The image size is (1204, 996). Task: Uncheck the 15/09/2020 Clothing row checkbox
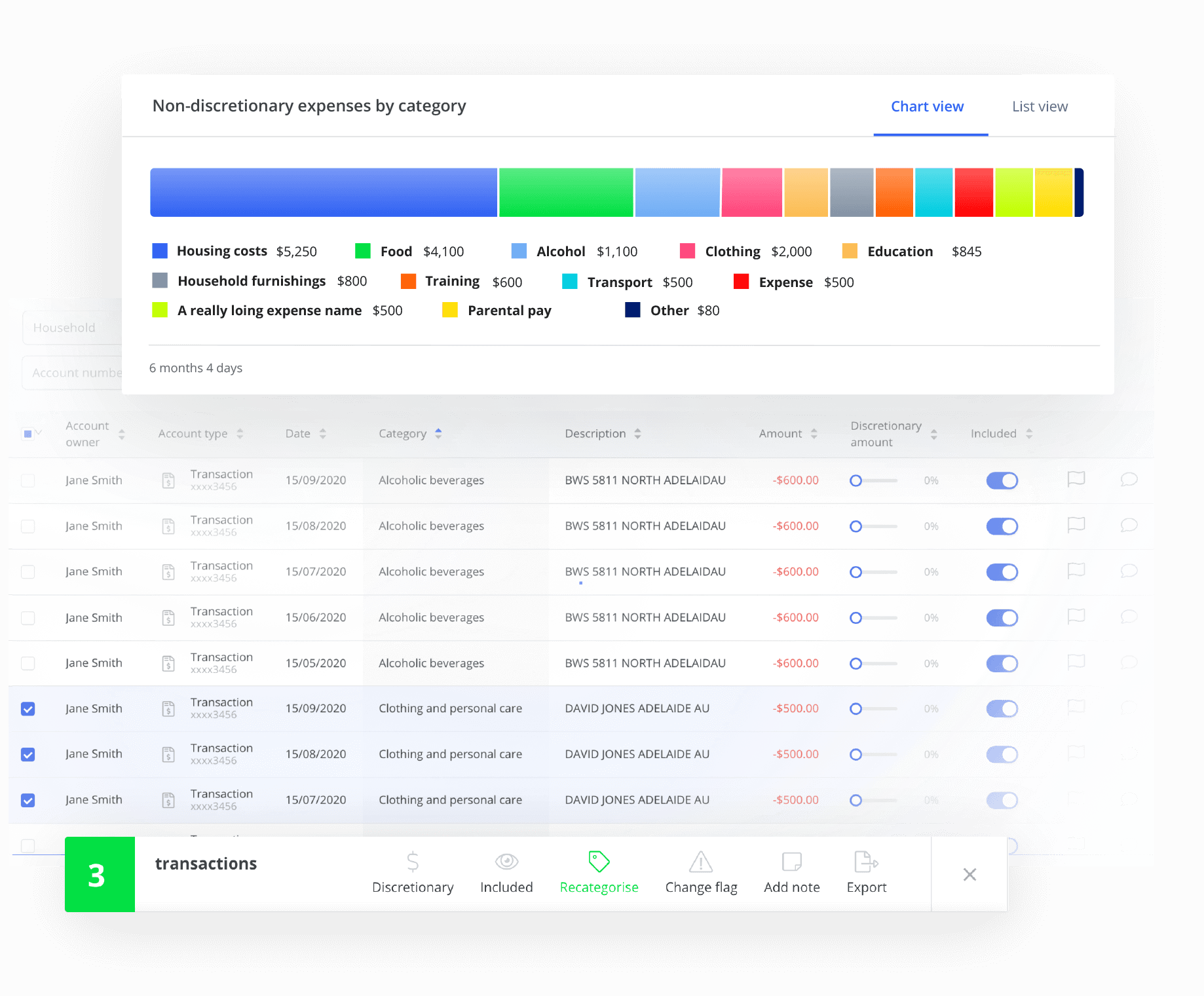[28, 709]
